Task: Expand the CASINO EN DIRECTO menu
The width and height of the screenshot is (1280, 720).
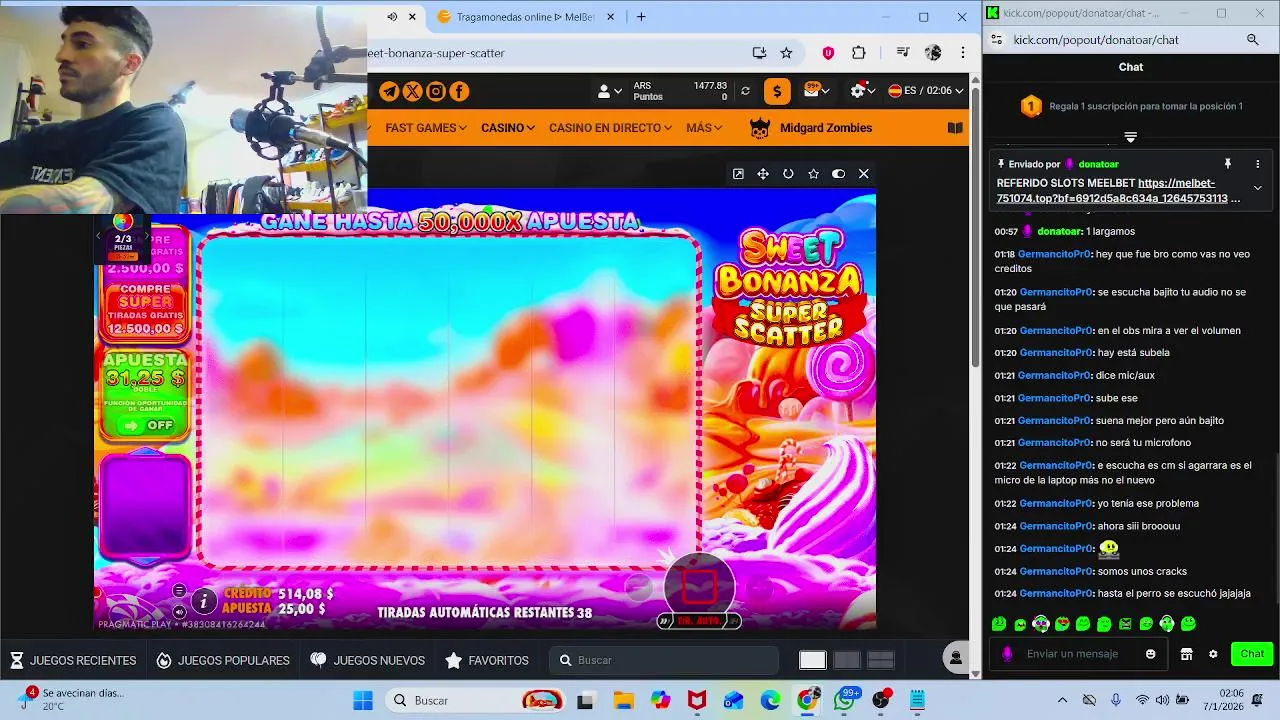Action: tap(611, 128)
